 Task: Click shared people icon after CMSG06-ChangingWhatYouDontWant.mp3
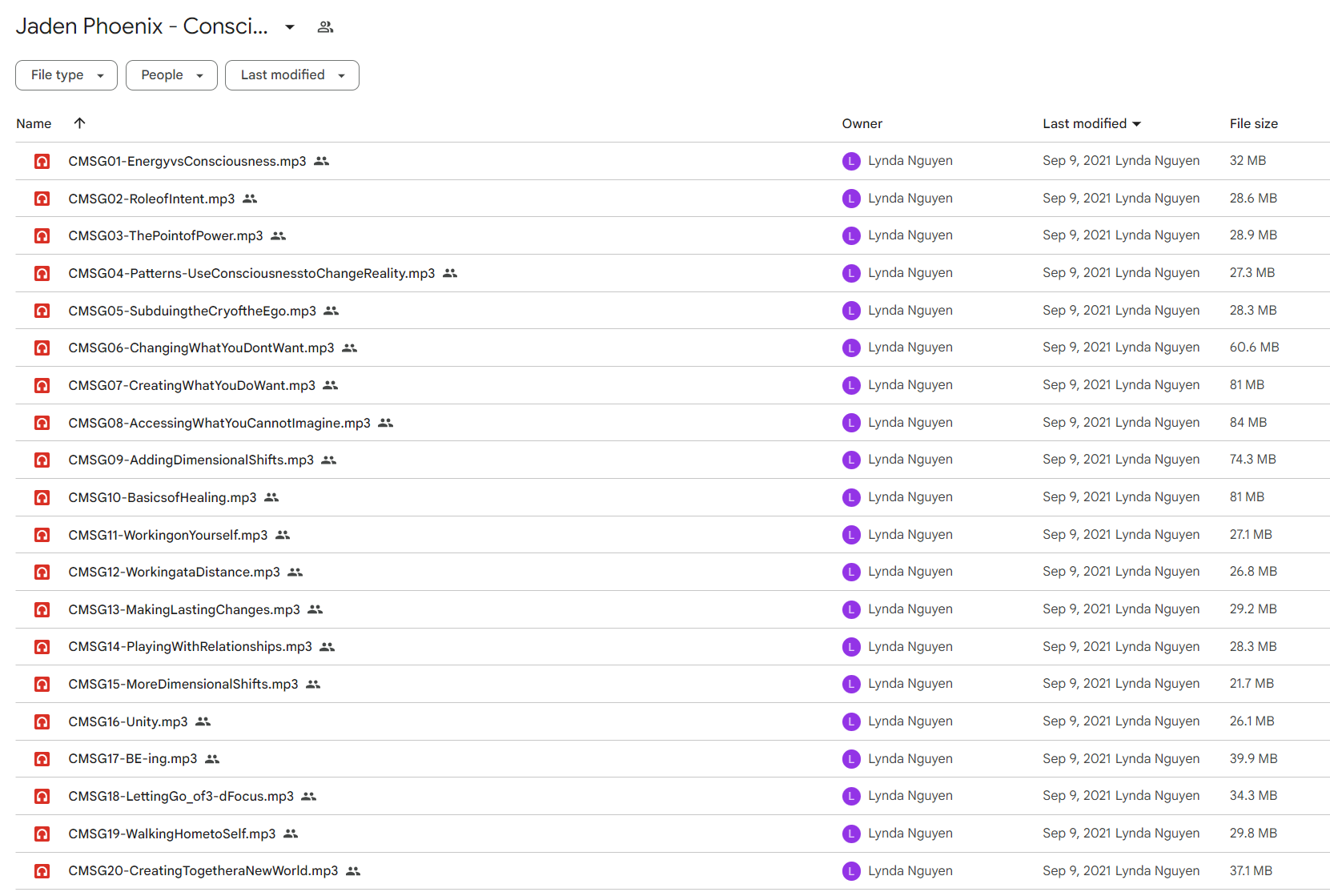350,348
